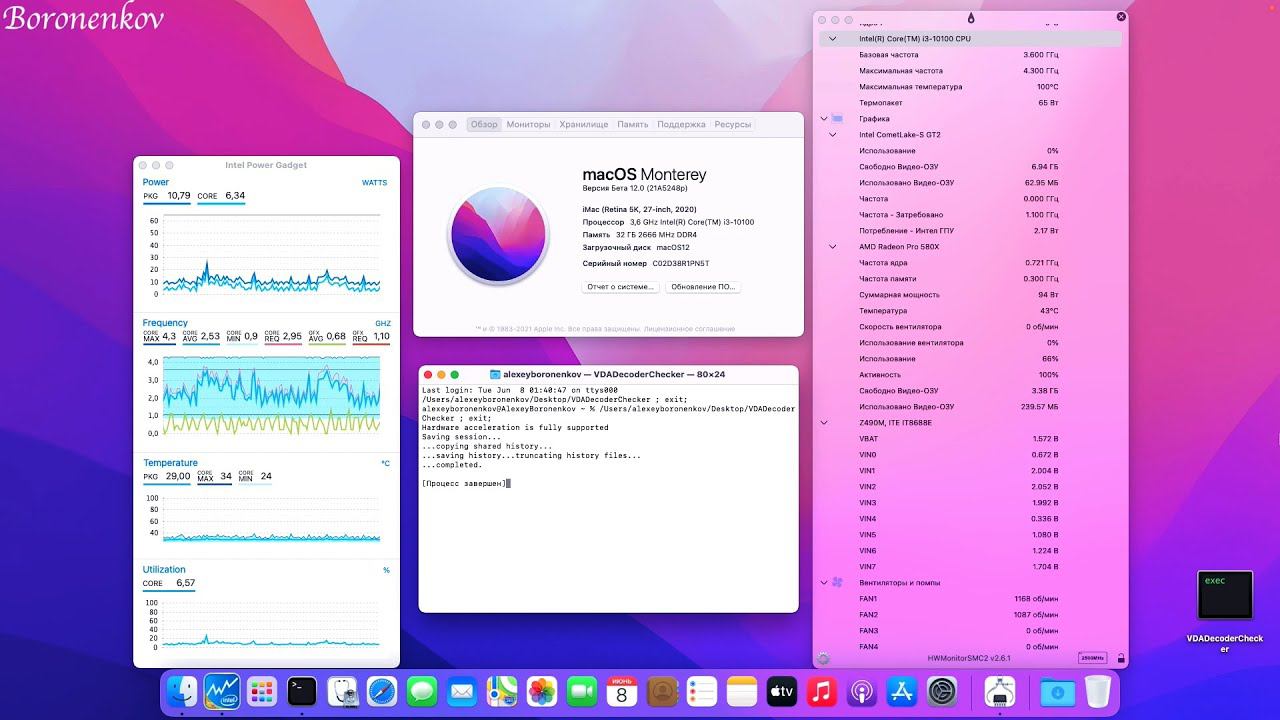Switch to the Ресурсы tab
The width and height of the screenshot is (1280, 720).
[733, 125]
